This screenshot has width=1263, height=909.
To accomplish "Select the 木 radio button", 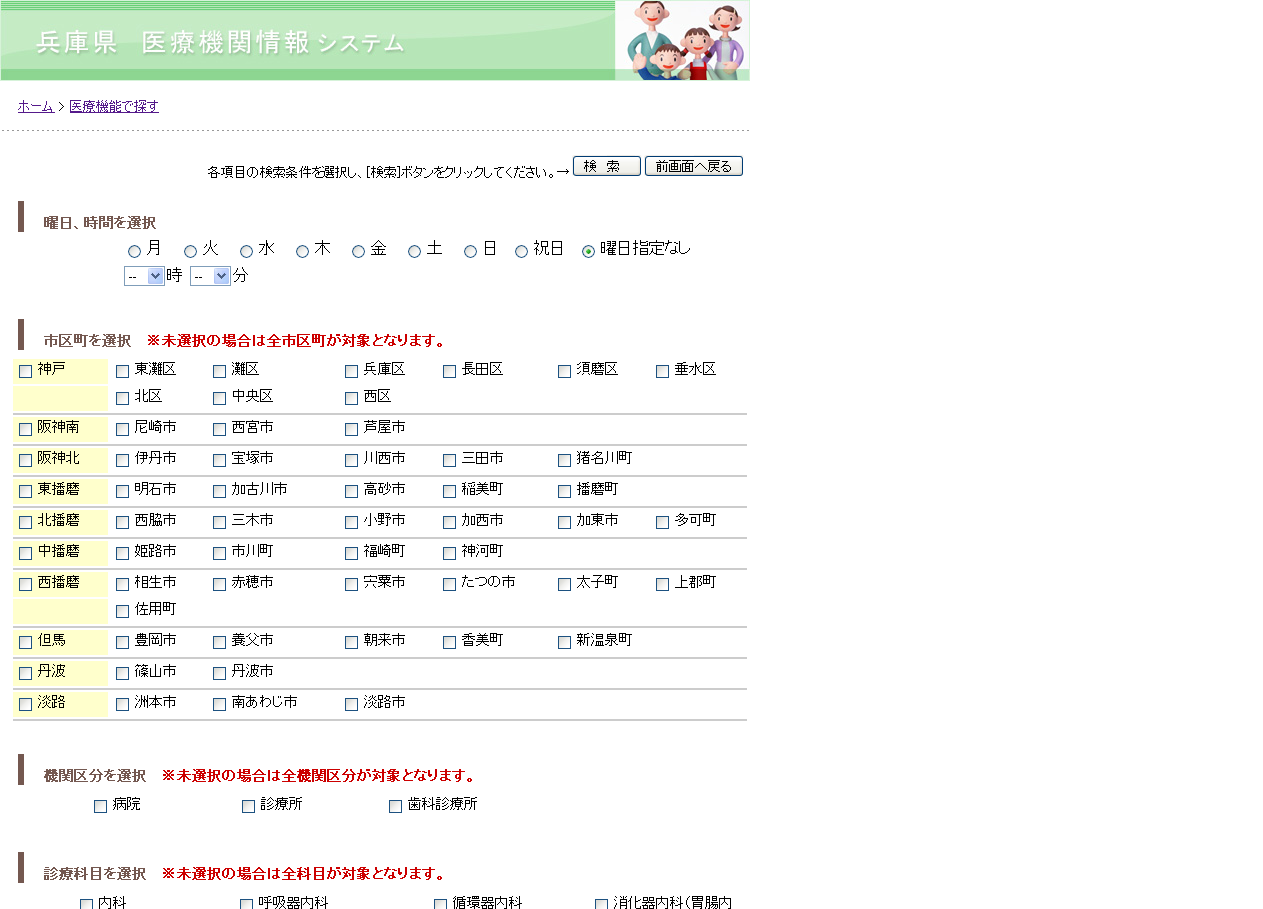I will [x=303, y=252].
